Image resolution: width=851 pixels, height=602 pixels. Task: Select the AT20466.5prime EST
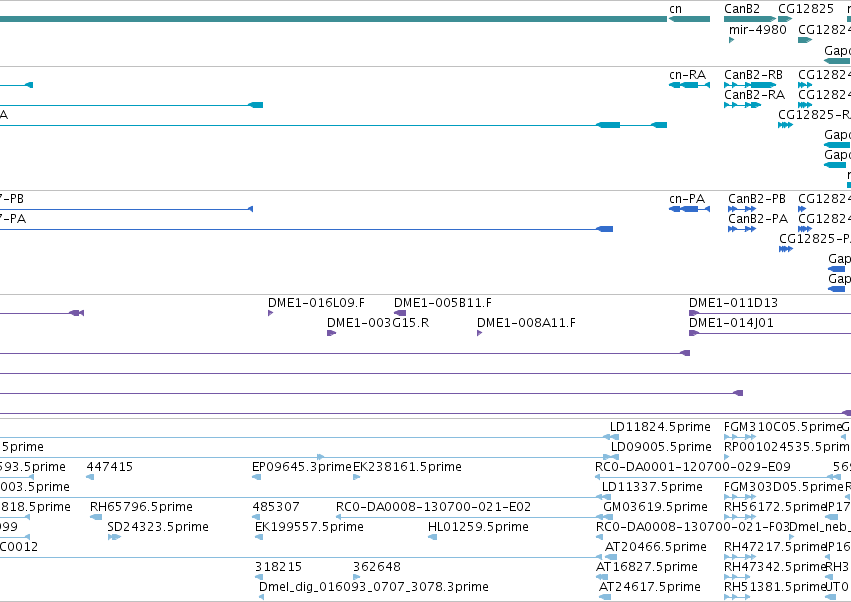pos(611,557)
